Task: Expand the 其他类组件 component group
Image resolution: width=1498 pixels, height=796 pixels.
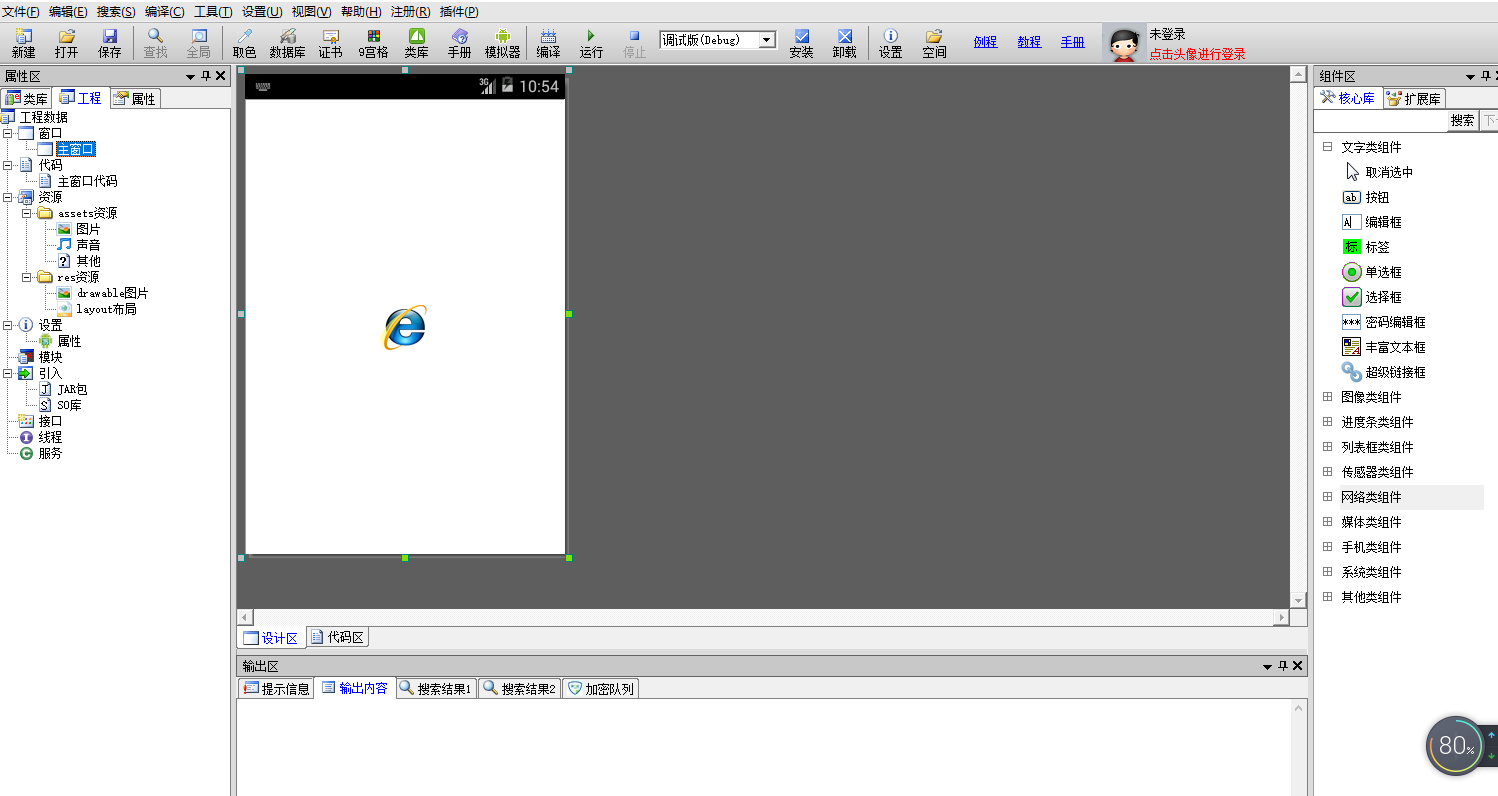Action: pos(1328,597)
